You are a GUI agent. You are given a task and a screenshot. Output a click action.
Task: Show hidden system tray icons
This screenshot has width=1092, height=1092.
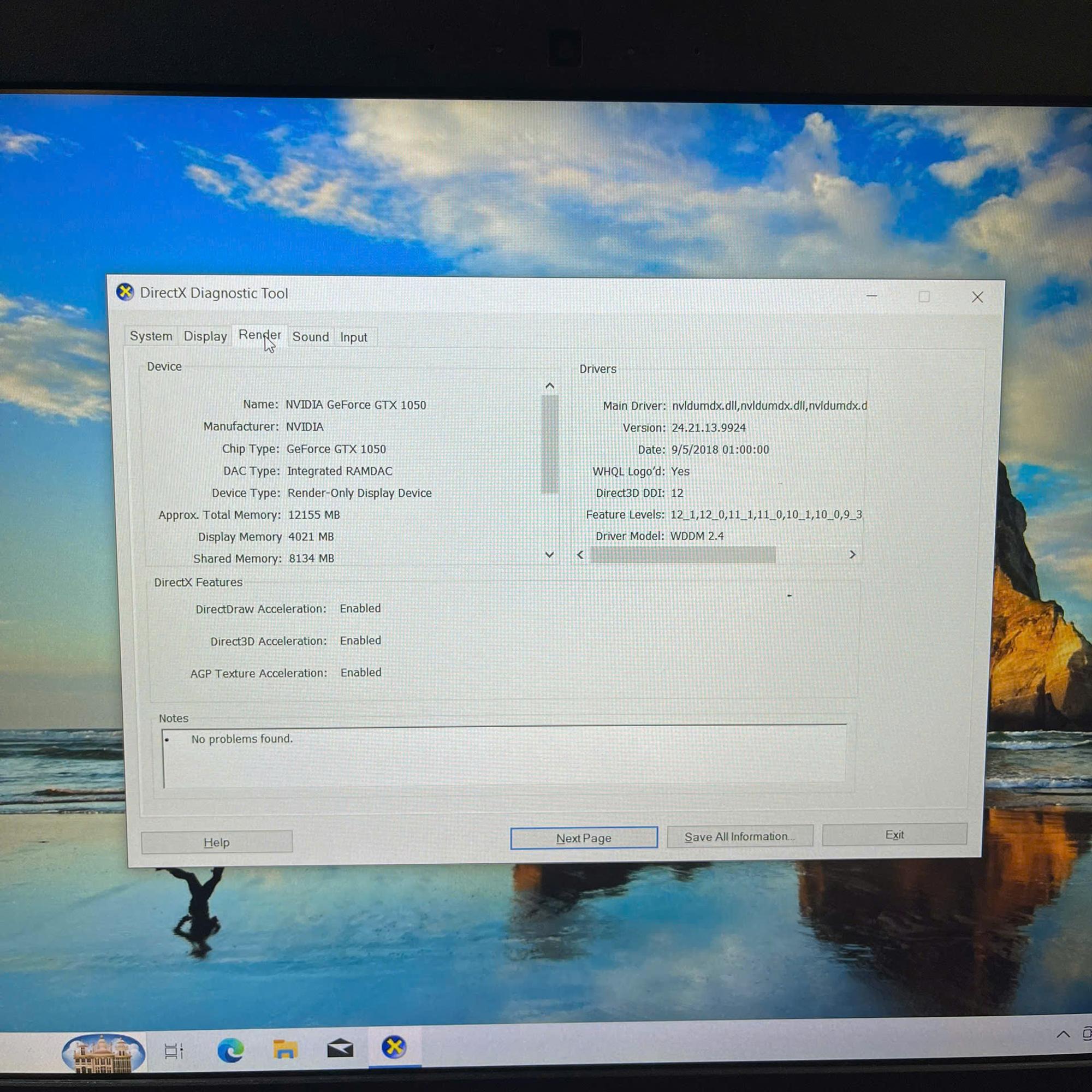pos(1063,1034)
